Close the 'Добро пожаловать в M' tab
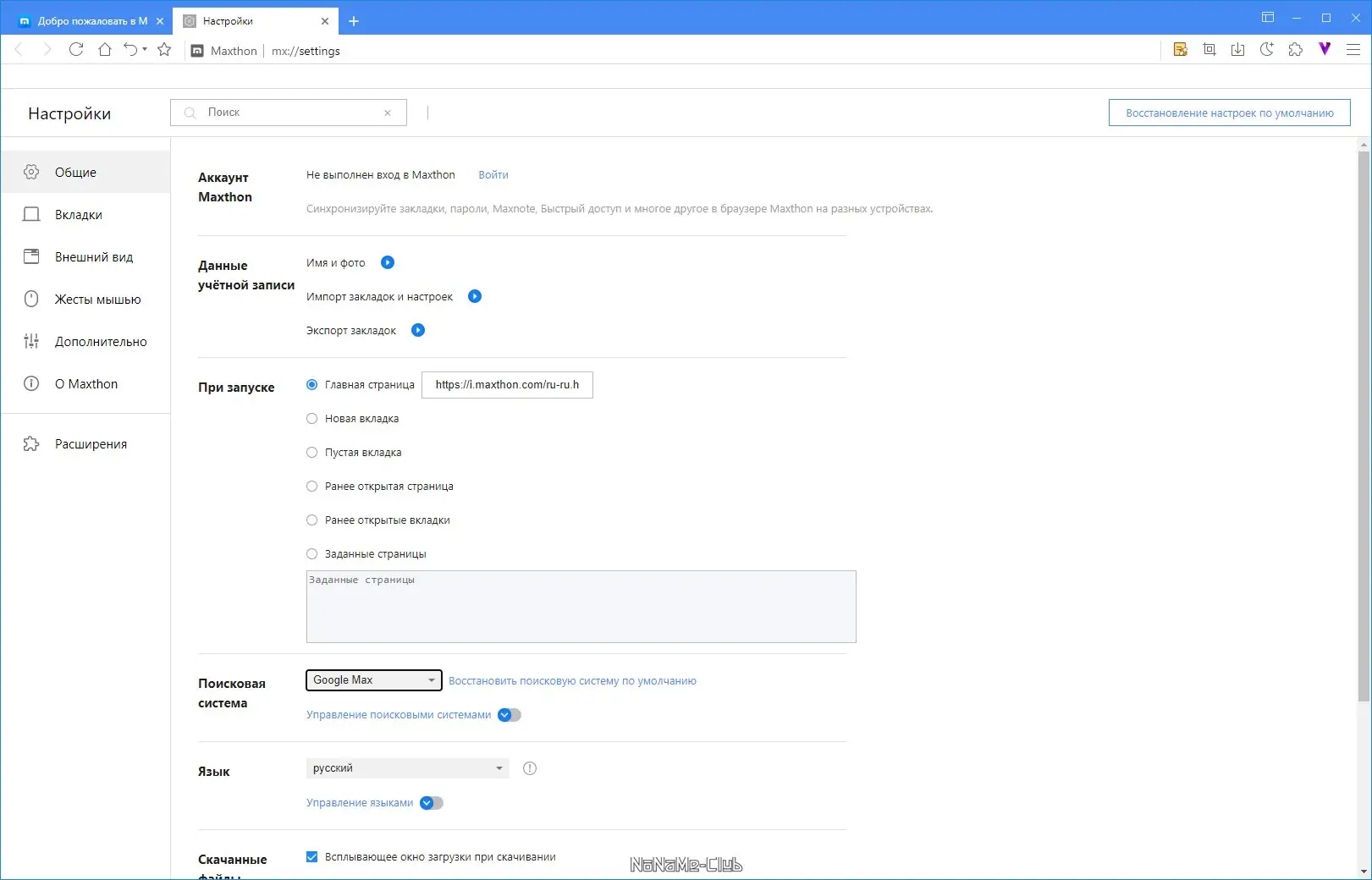Image resolution: width=1372 pixels, height=880 pixels. tap(160, 21)
